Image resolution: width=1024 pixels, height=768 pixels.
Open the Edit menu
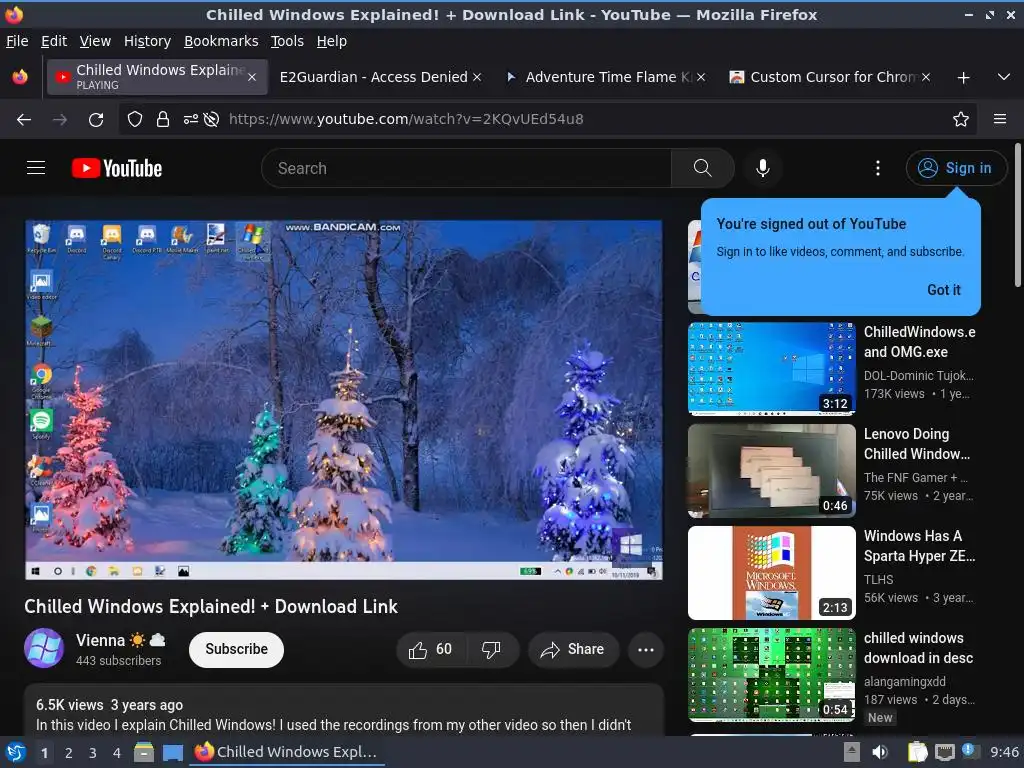pyautogui.click(x=54, y=41)
